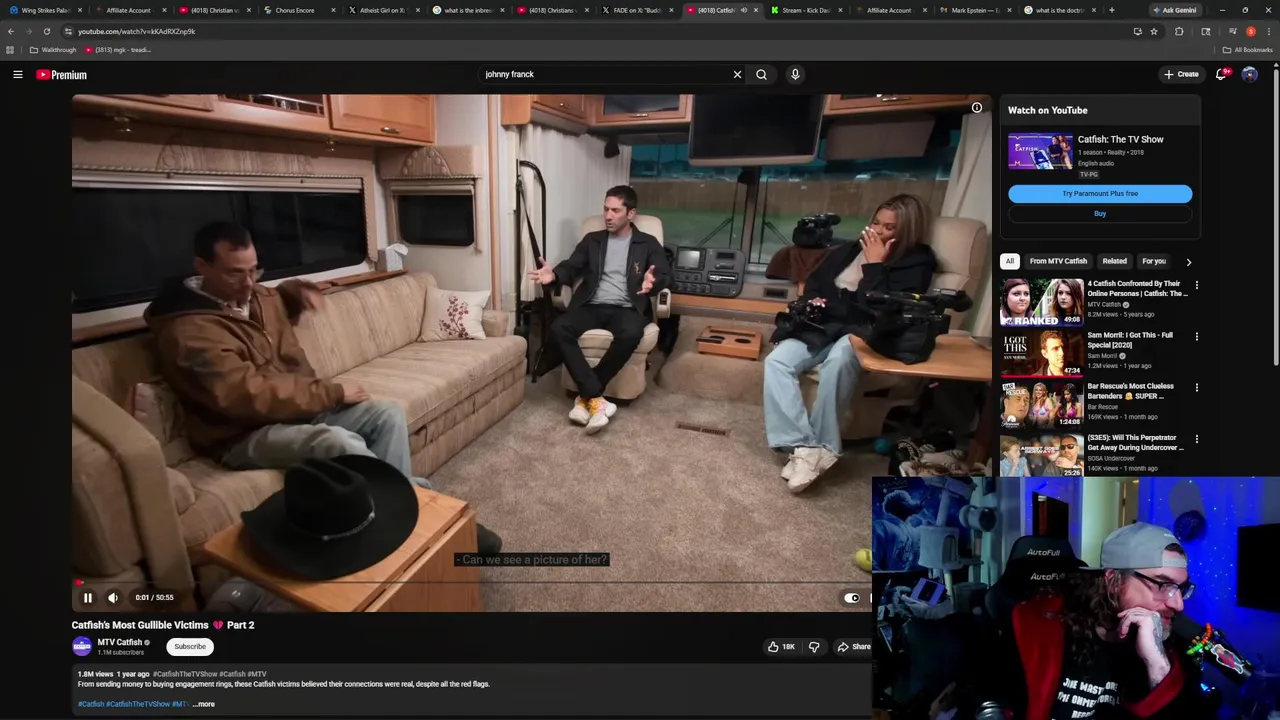Start voice search with the microphone

point(795,74)
